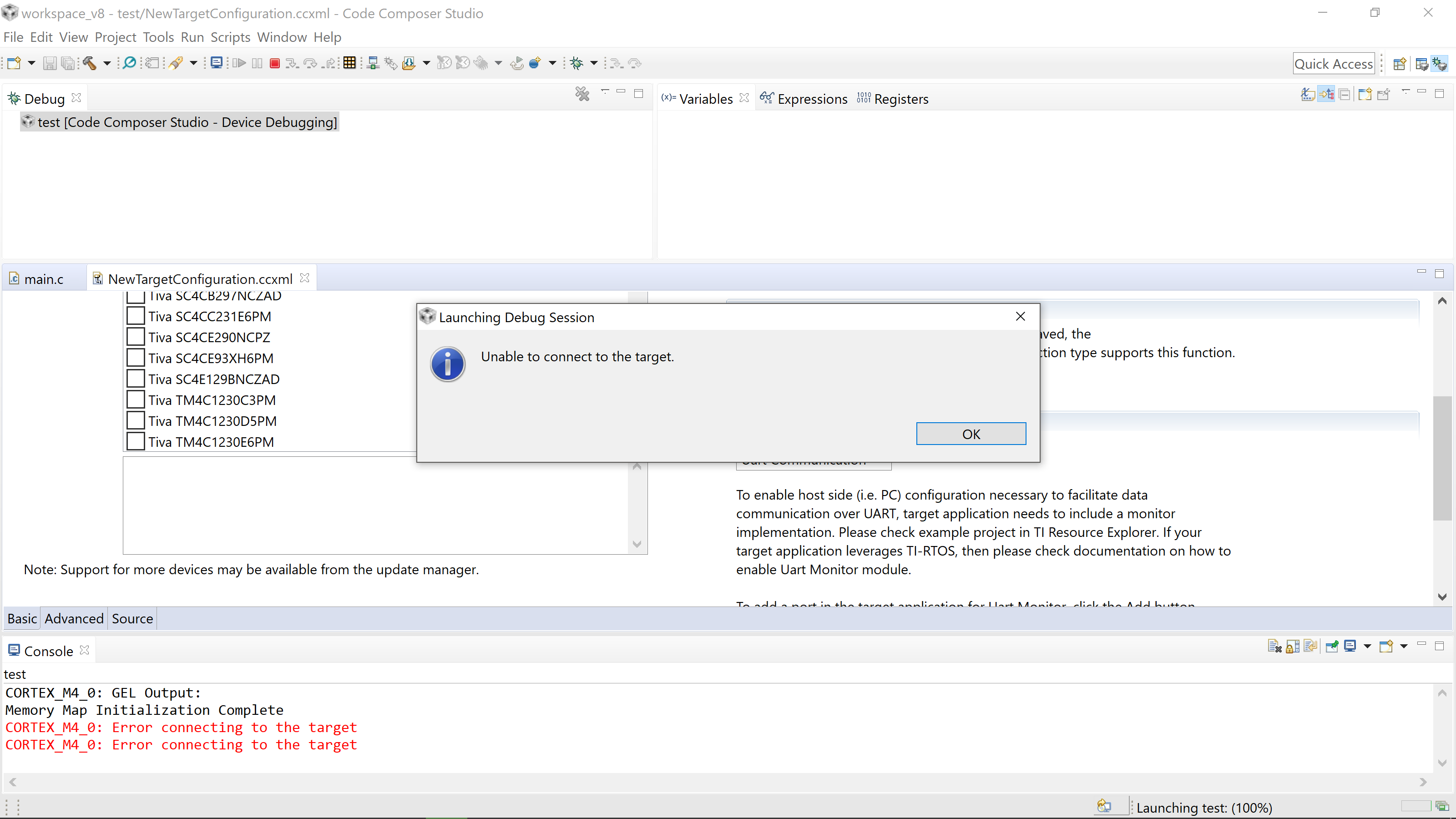Click the yellow grid icon in the toolbar

(x=350, y=63)
